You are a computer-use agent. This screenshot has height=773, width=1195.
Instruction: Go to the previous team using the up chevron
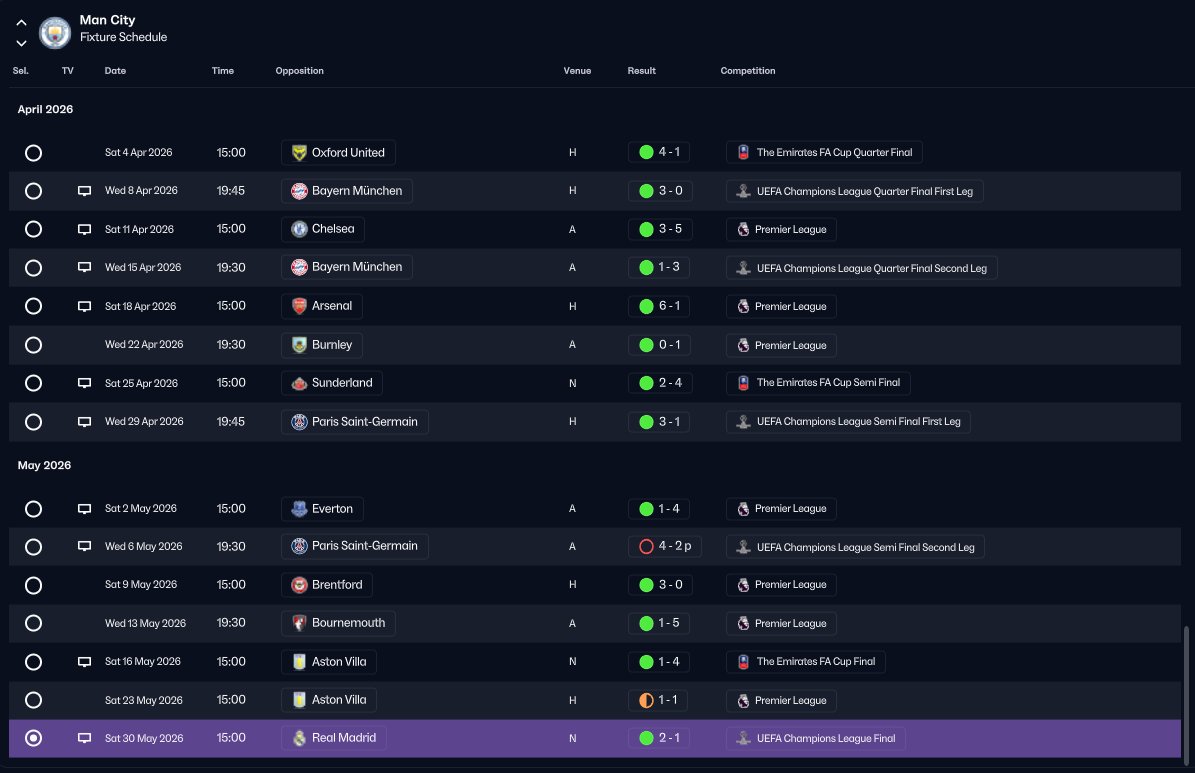[21, 23]
